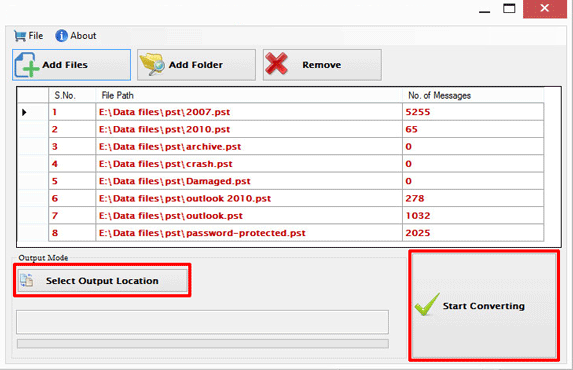573x370 pixels.
Task: Click serial number 1 cell
Action: point(72,112)
